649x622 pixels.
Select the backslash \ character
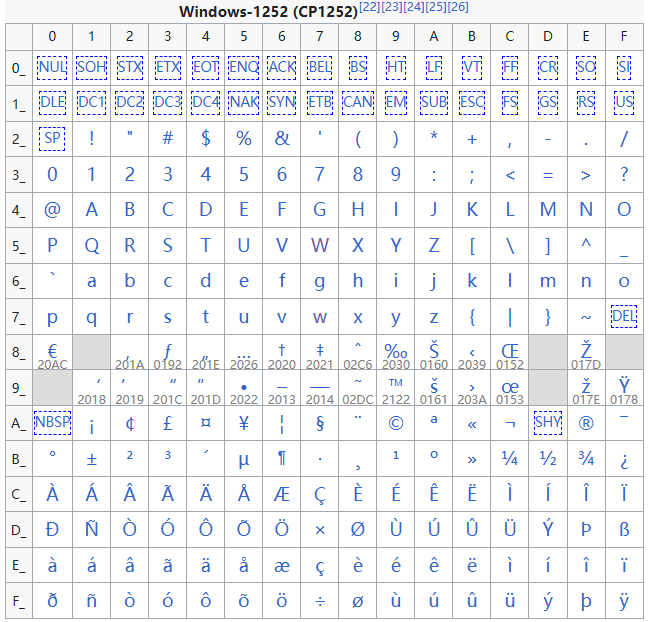point(510,246)
